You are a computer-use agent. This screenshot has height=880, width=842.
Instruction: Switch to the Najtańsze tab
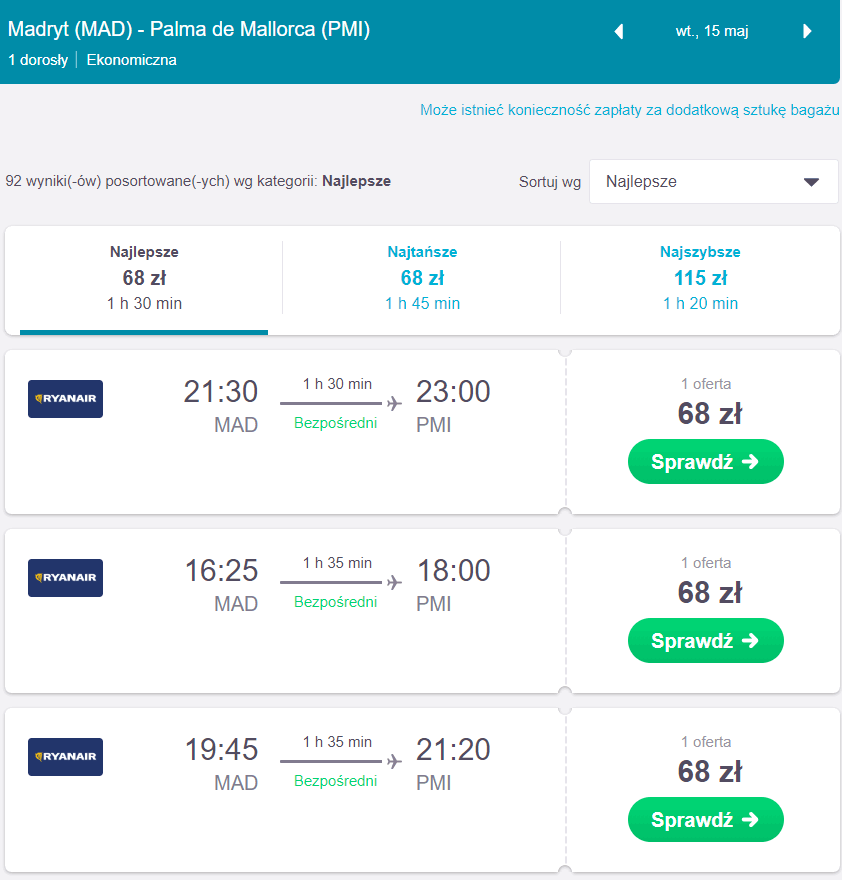click(x=422, y=278)
